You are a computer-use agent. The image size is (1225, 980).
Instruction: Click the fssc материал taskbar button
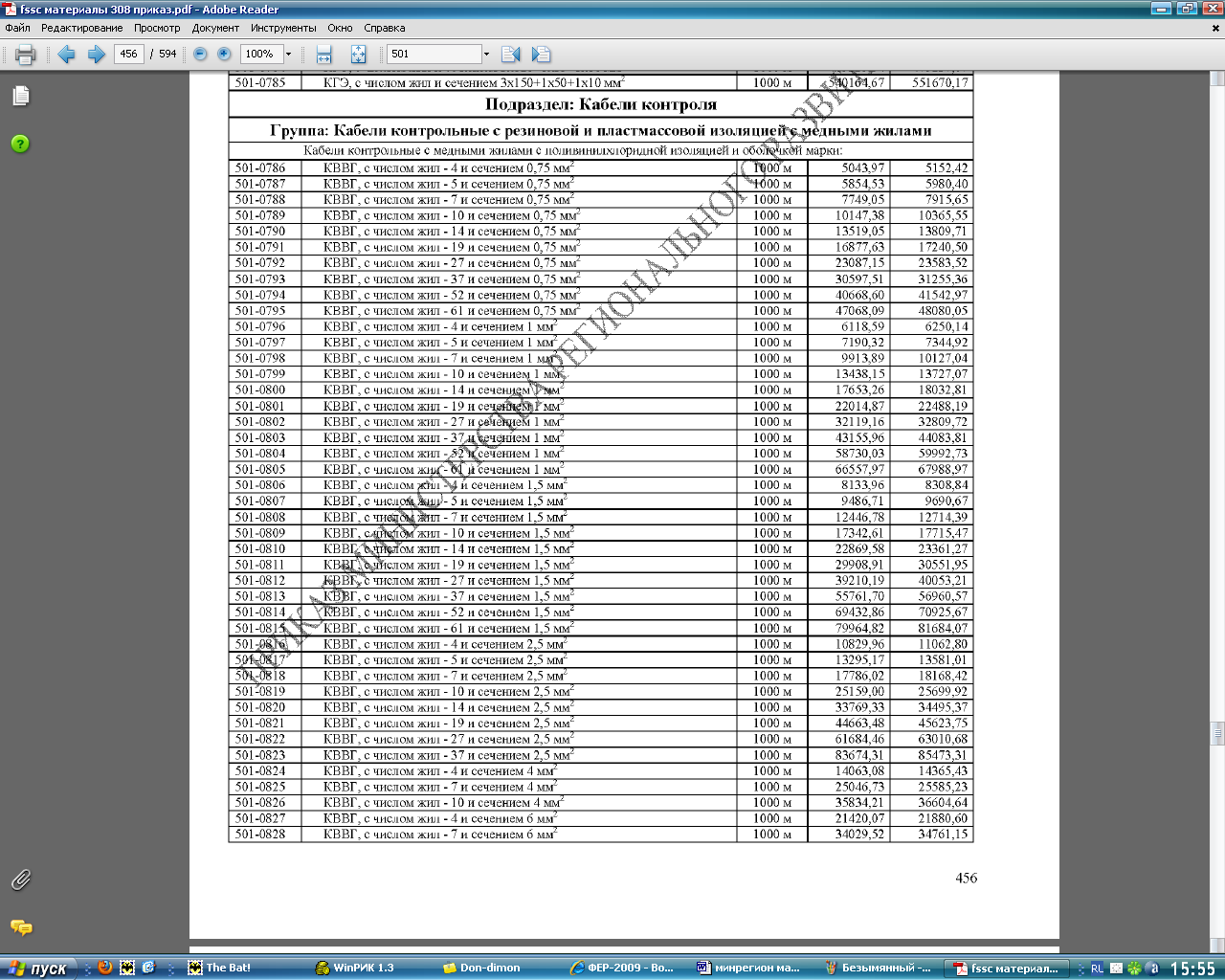click(1005, 968)
